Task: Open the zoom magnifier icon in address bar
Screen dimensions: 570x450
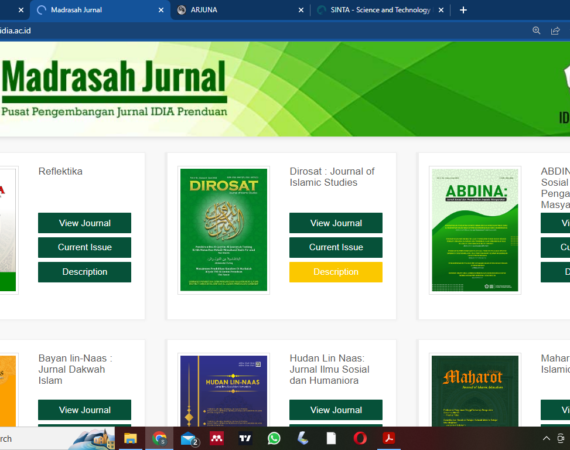Action: (536, 31)
